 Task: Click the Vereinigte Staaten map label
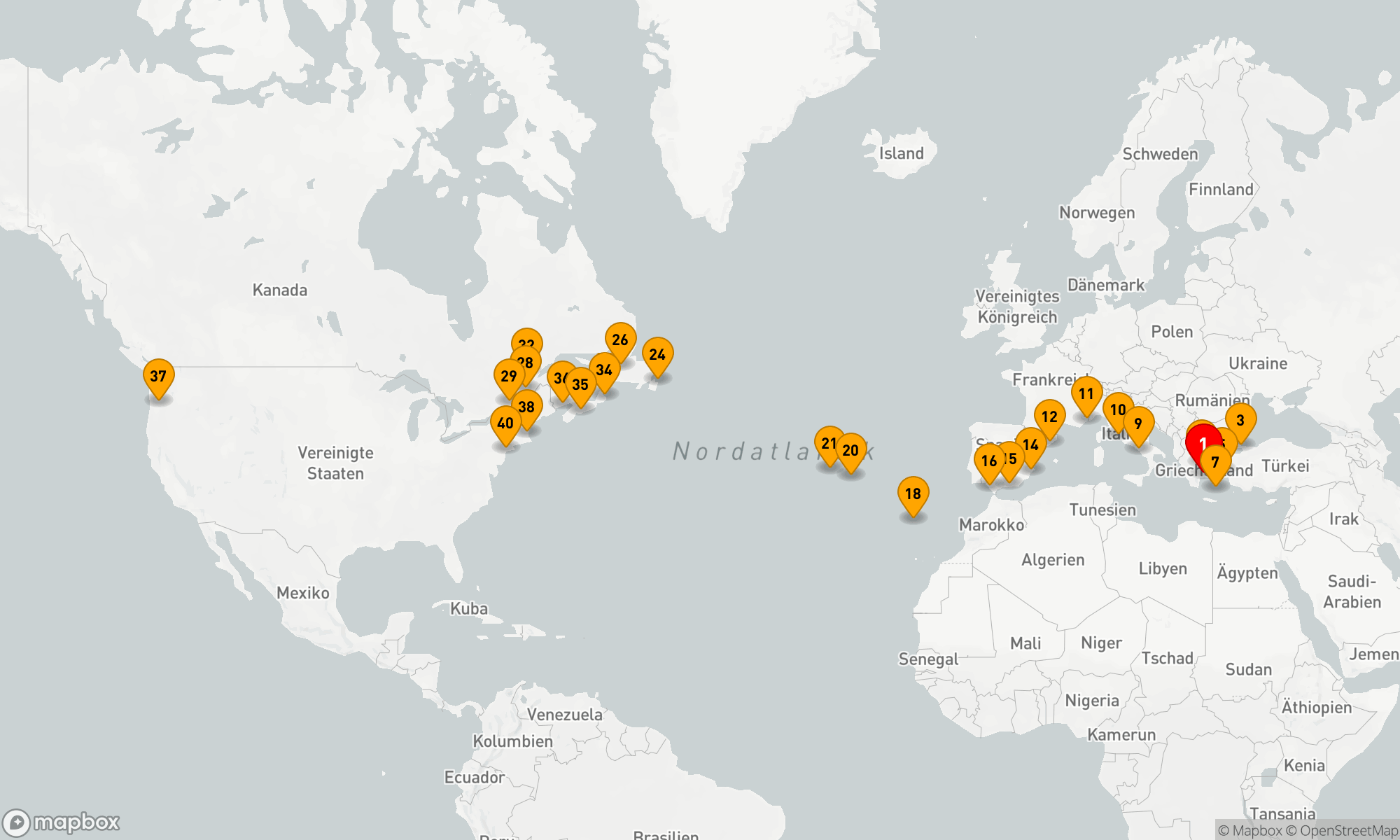pyautogui.click(x=336, y=463)
